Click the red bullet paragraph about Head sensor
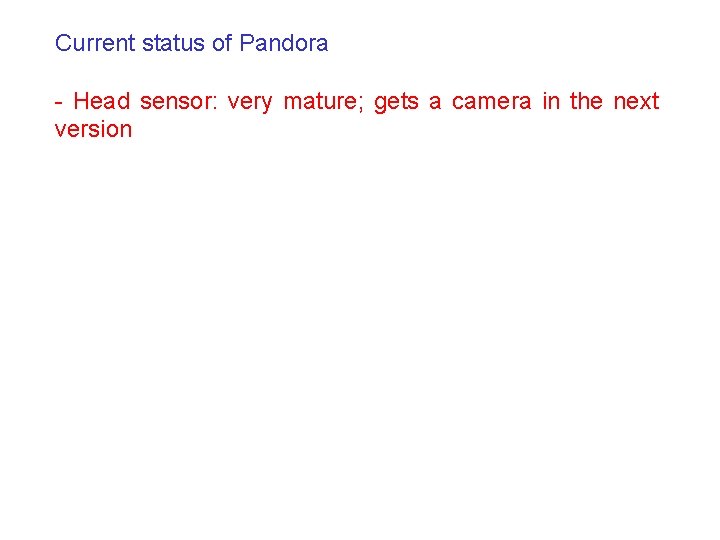The image size is (720, 540). coord(356,115)
